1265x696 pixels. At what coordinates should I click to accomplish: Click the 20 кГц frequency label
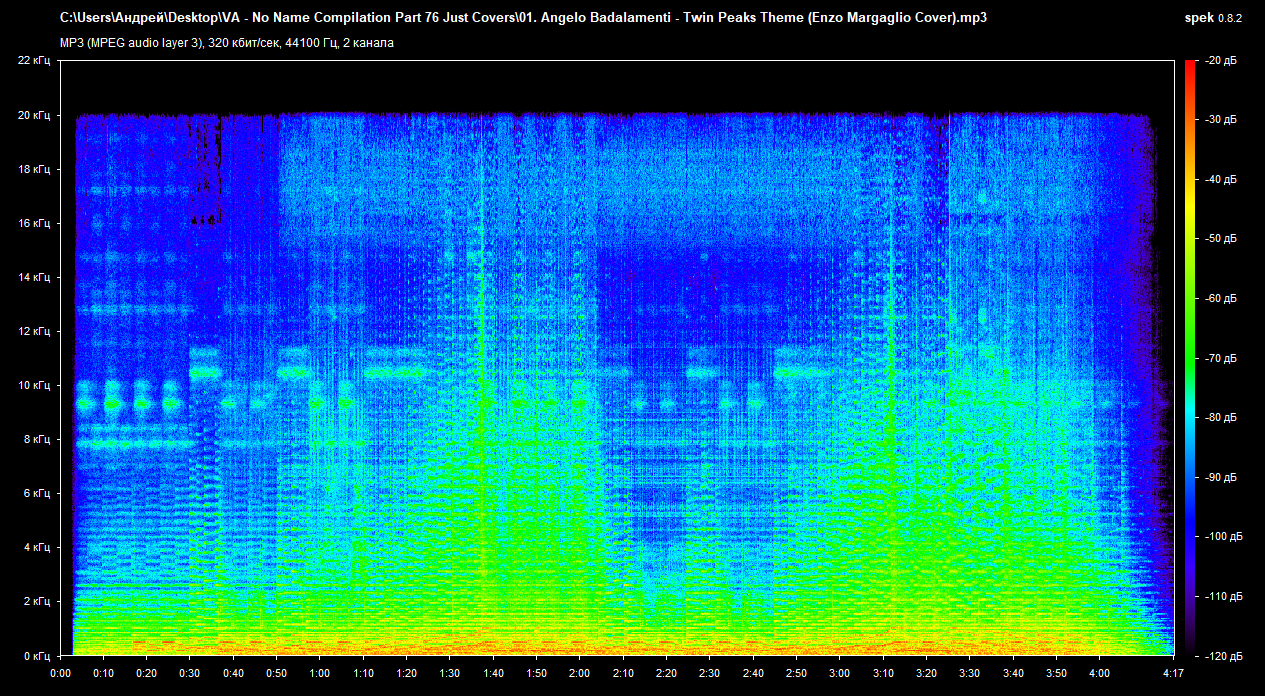pyautogui.click(x=34, y=115)
